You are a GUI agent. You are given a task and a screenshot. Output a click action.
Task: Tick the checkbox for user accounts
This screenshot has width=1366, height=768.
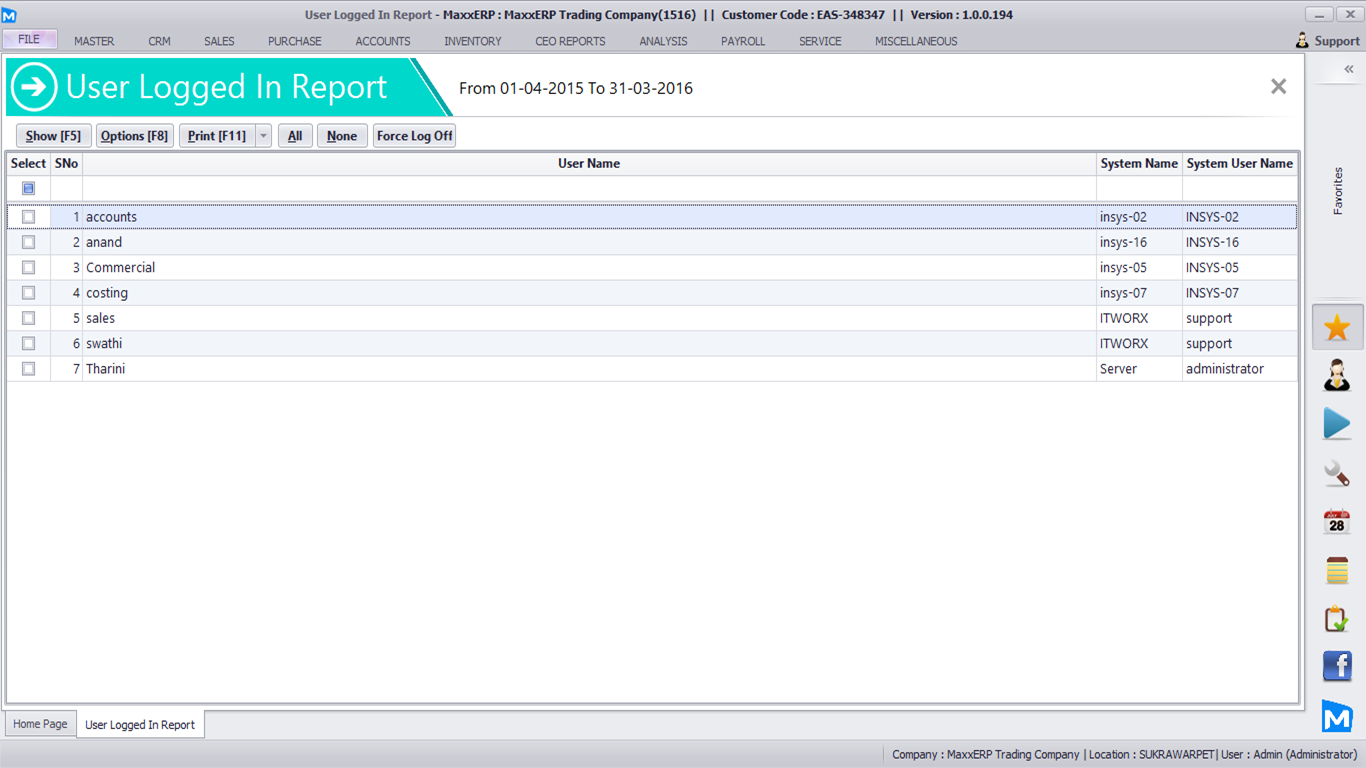click(x=28, y=217)
